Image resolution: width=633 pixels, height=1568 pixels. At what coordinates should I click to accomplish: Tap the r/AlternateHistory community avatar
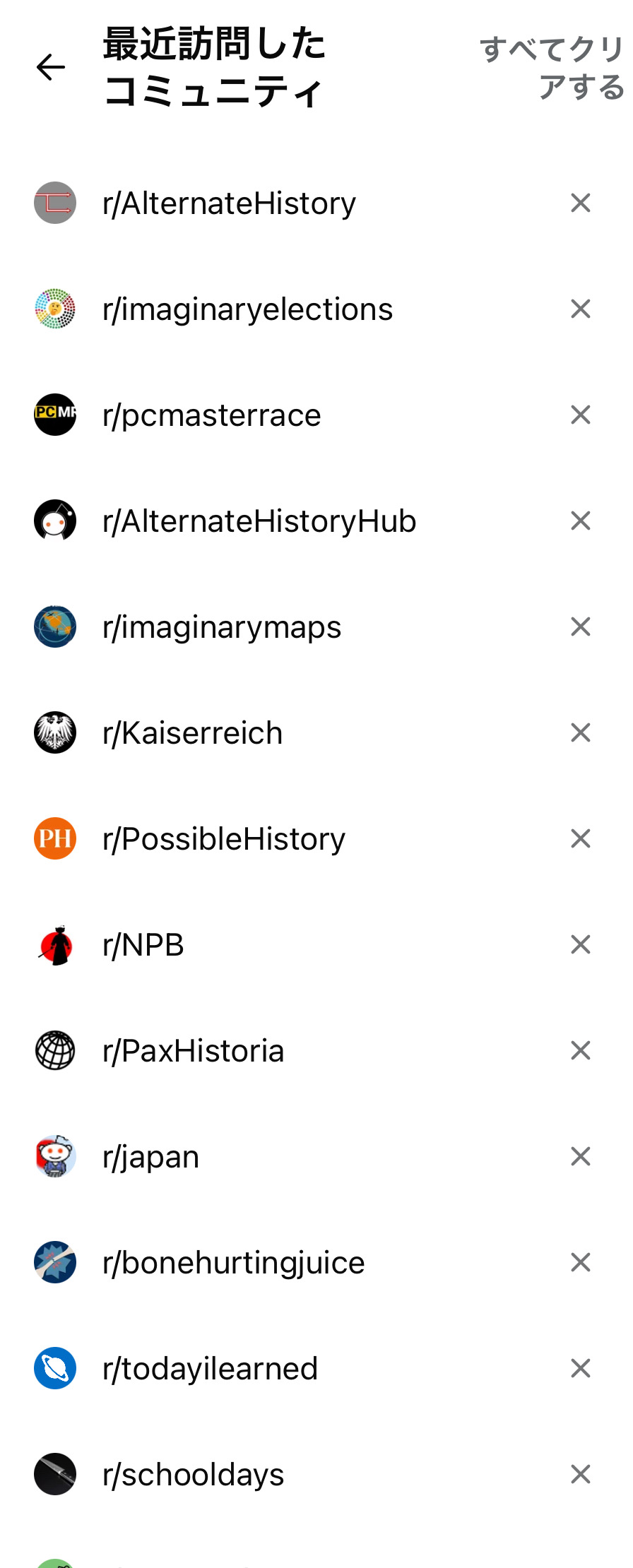coord(55,203)
